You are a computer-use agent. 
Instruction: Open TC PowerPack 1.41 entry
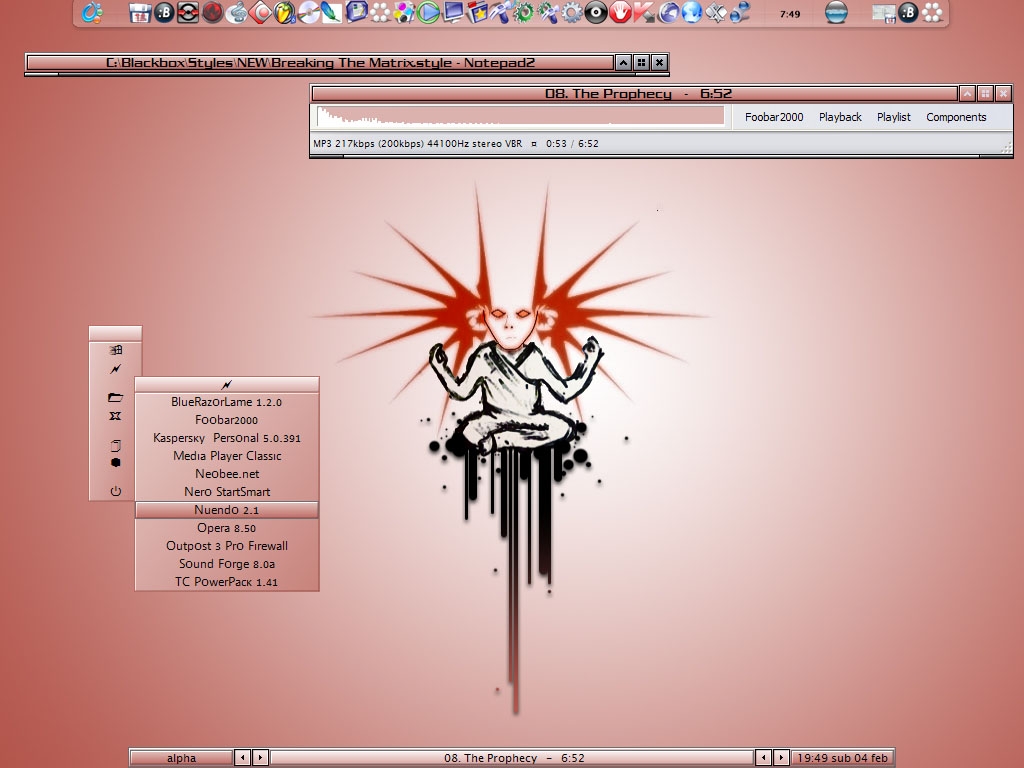pyautogui.click(x=227, y=582)
